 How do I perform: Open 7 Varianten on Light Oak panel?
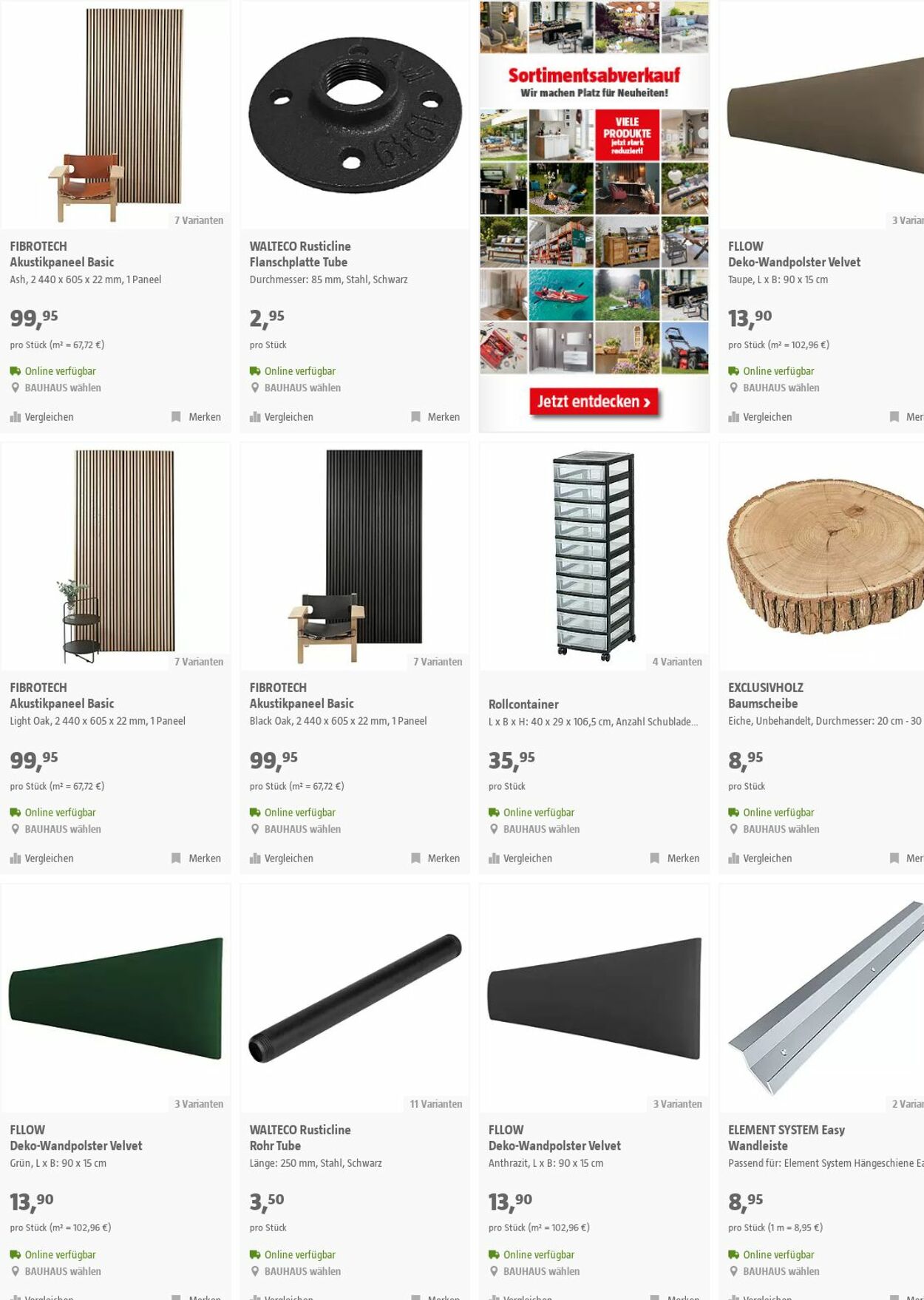click(199, 662)
